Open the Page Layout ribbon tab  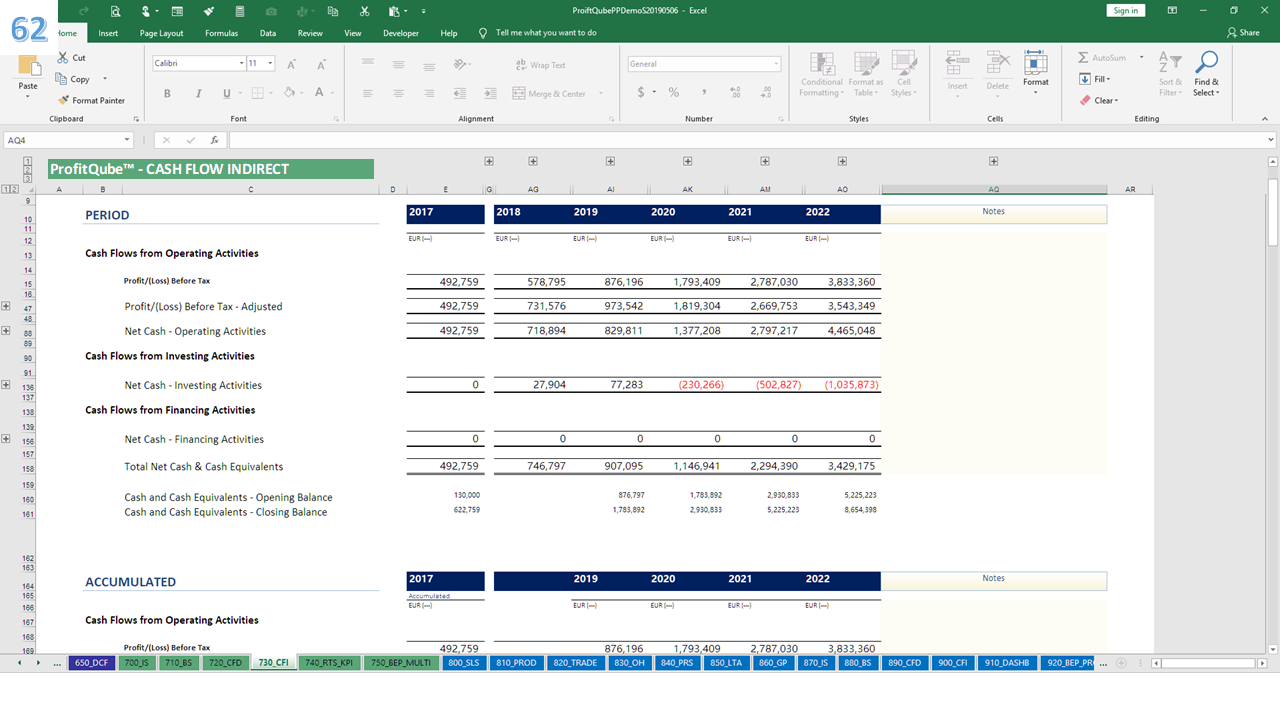(161, 33)
